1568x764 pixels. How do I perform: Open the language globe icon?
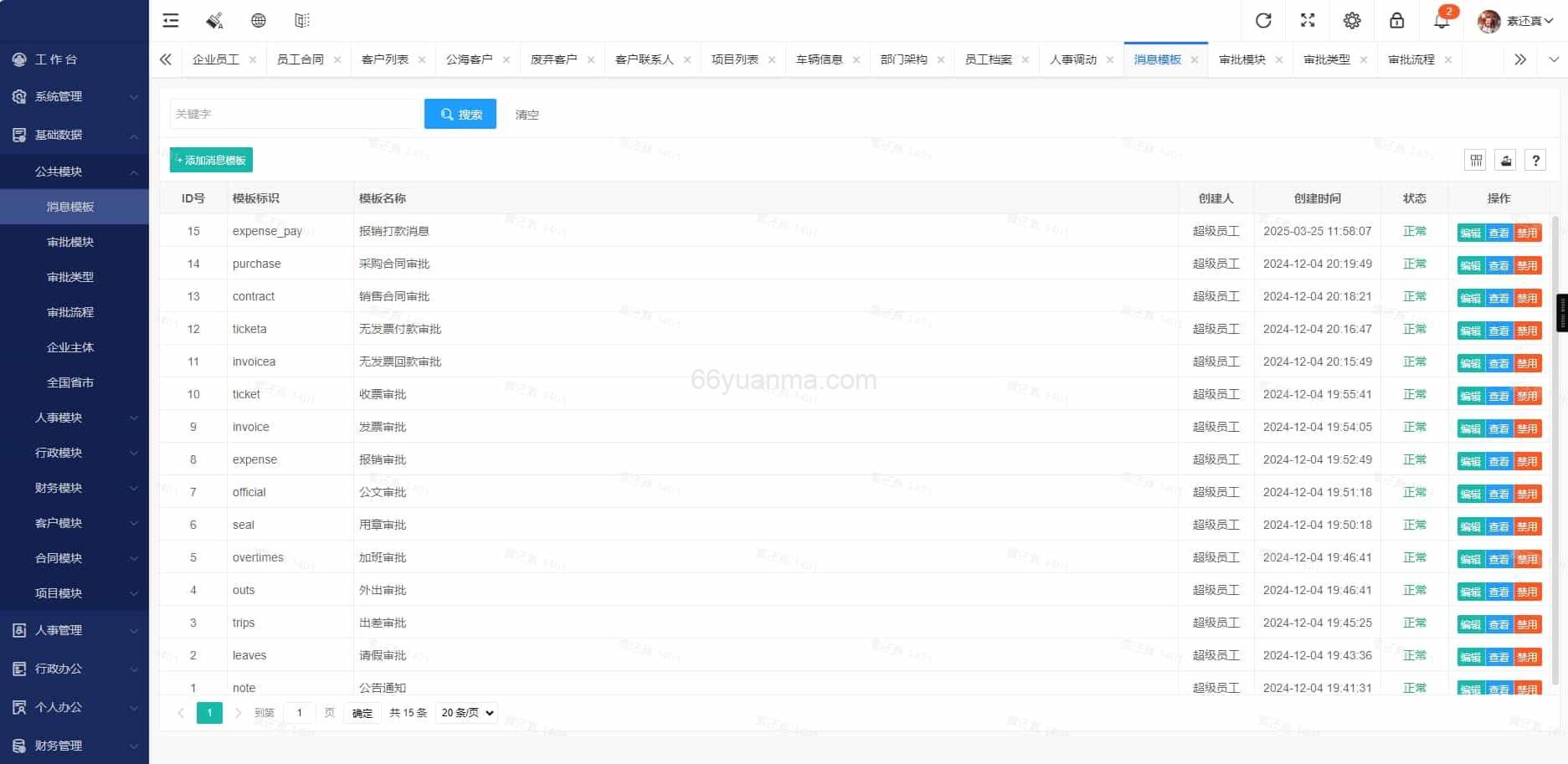pyautogui.click(x=258, y=20)
